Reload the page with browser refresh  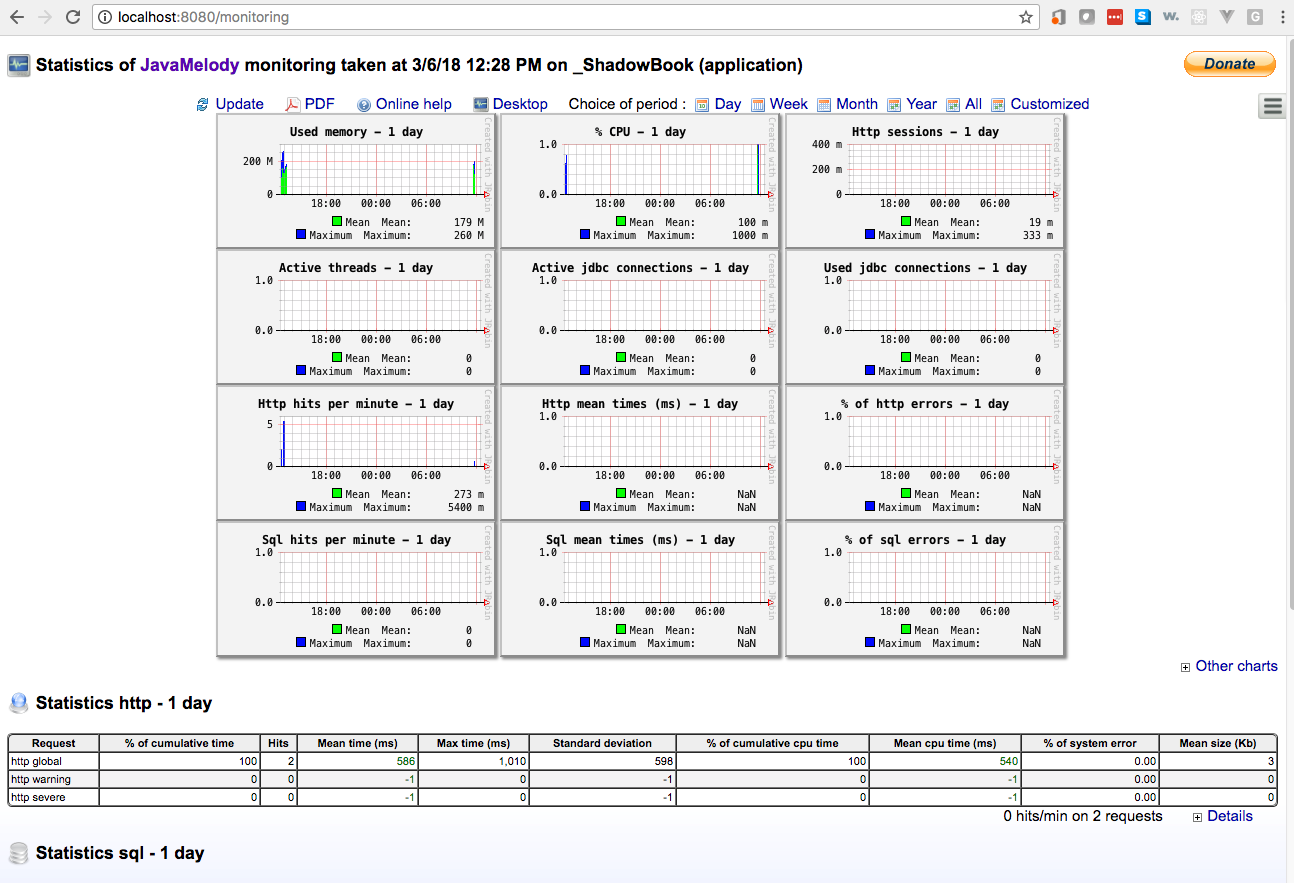tap(73, 17)
